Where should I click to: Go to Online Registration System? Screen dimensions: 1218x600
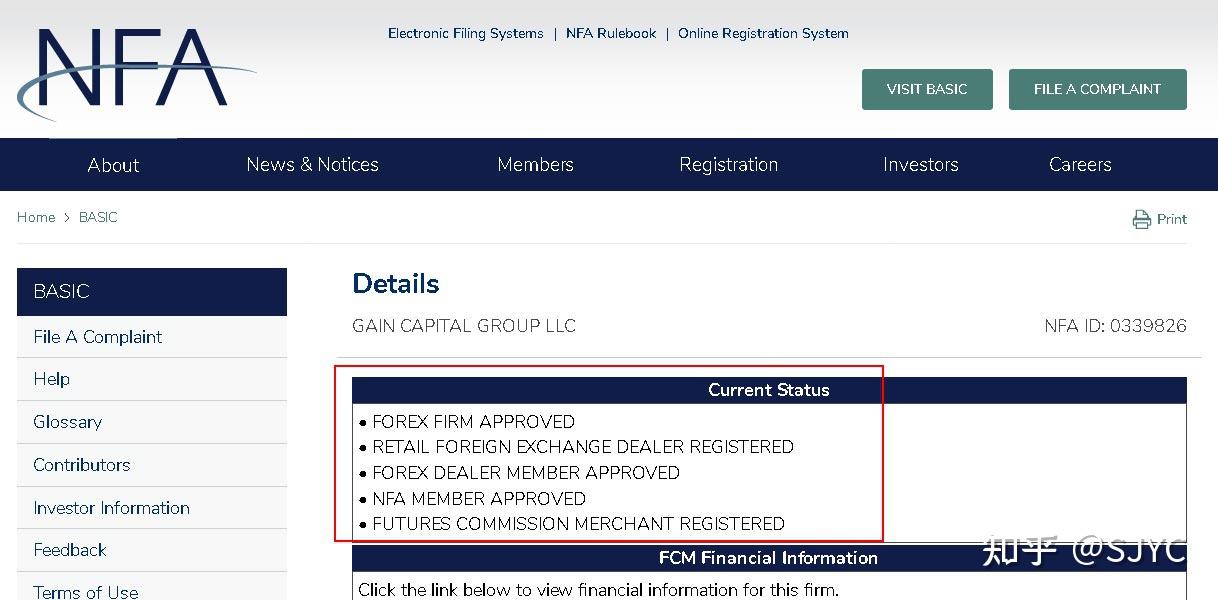[763, 33]
